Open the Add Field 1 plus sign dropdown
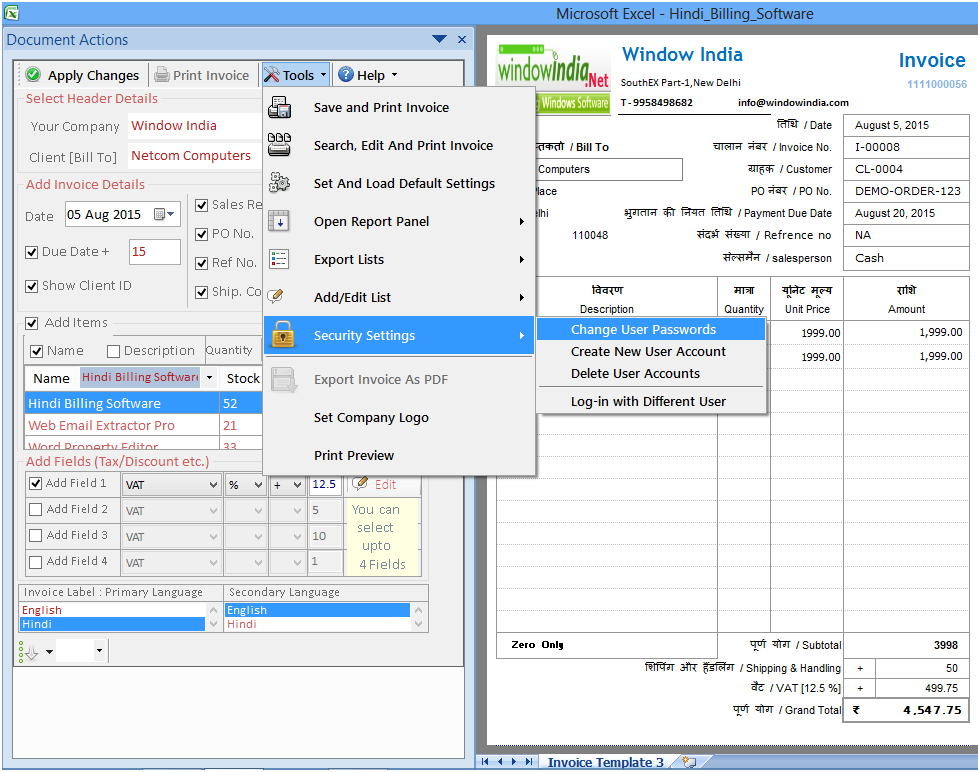 click(x=297, y=485)
